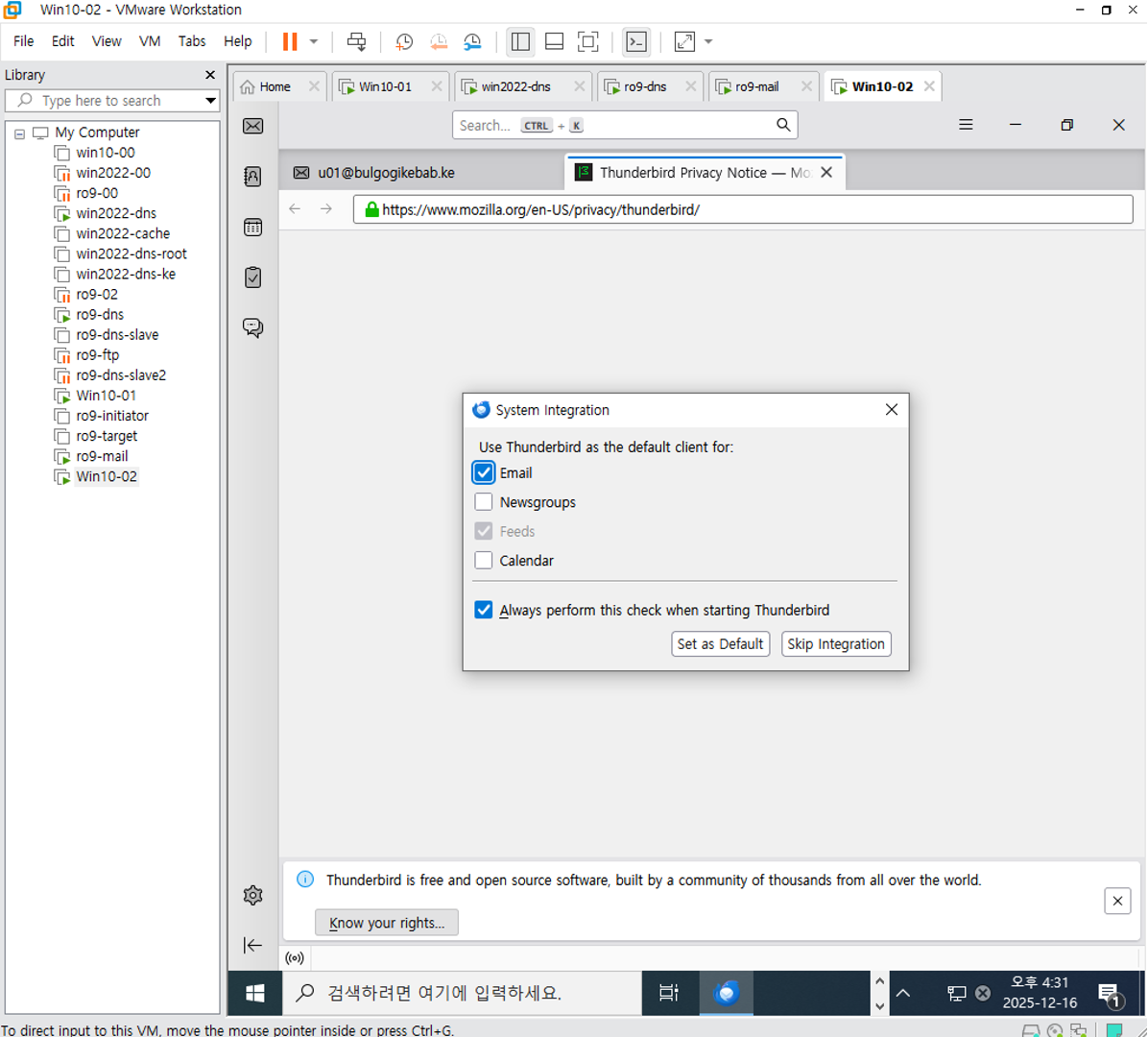1148x1037 pixels.
Task: Open stretch guest dropdown arrow
Action: (x=708, y=41)
